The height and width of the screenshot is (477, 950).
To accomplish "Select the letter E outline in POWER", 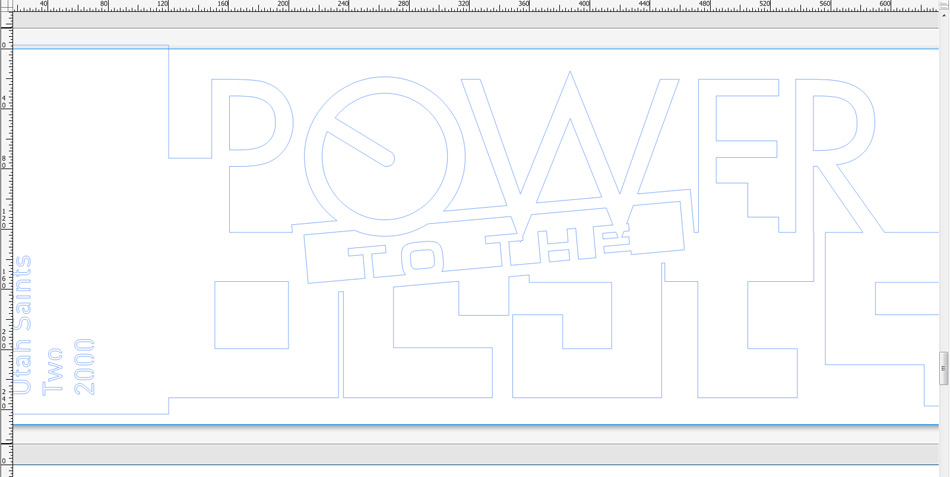I will tap(738, 155).
